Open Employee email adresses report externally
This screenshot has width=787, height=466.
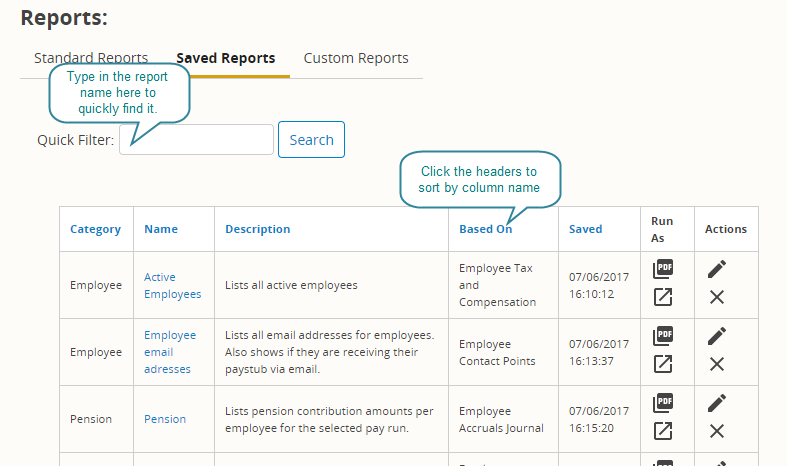pos(663,364)
